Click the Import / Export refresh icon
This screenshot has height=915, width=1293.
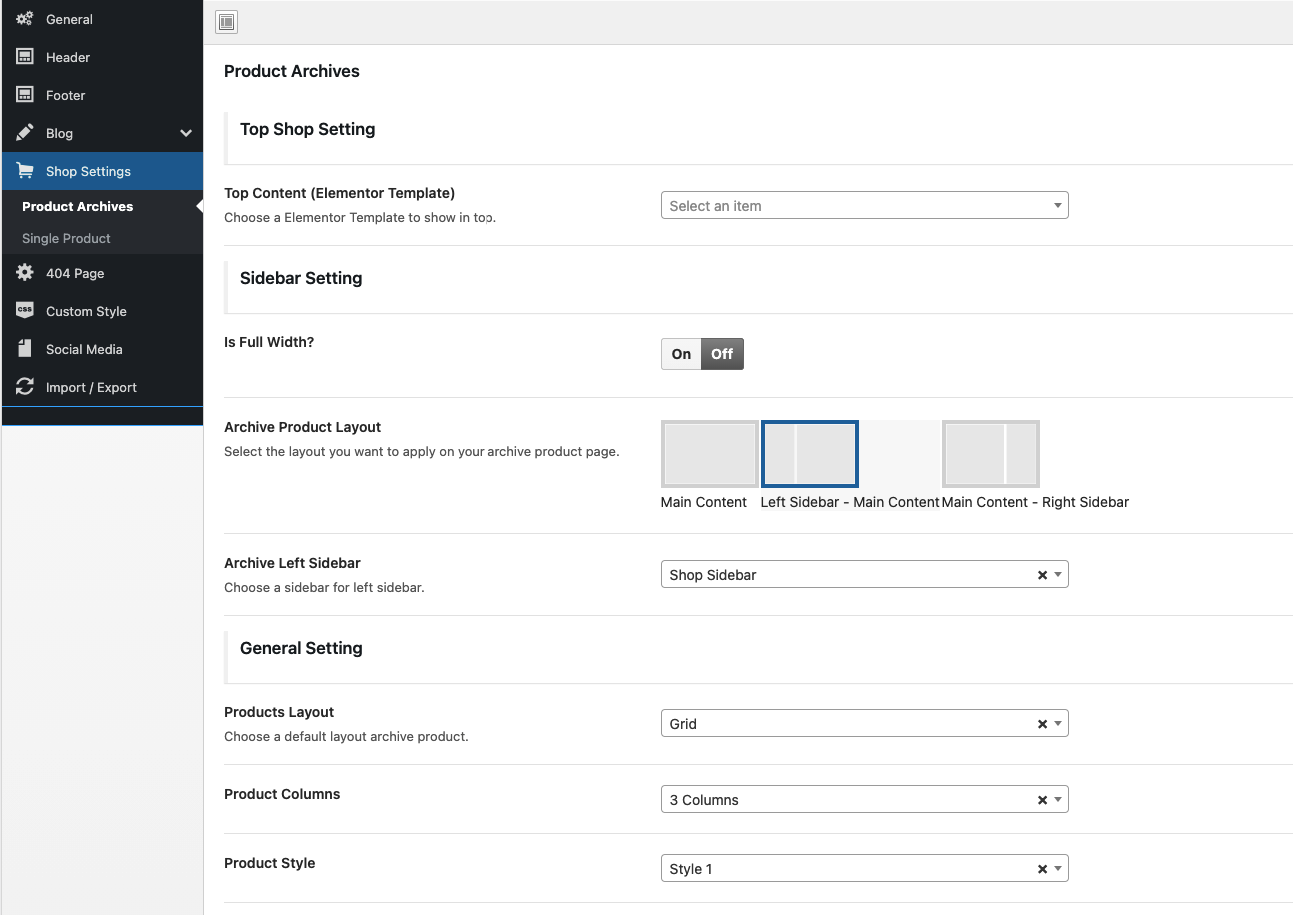coord(25,387)
